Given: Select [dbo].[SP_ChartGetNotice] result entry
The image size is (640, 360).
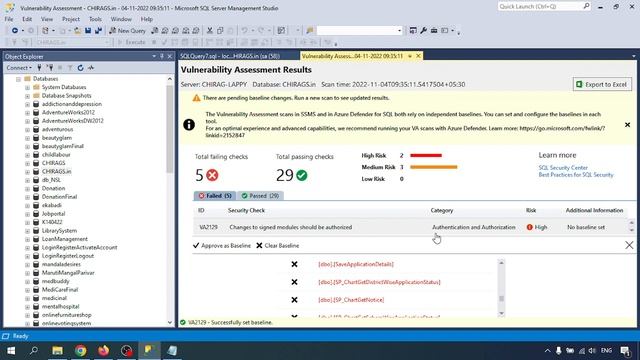Looking at the screenshot, I should (x=351, y=300).
